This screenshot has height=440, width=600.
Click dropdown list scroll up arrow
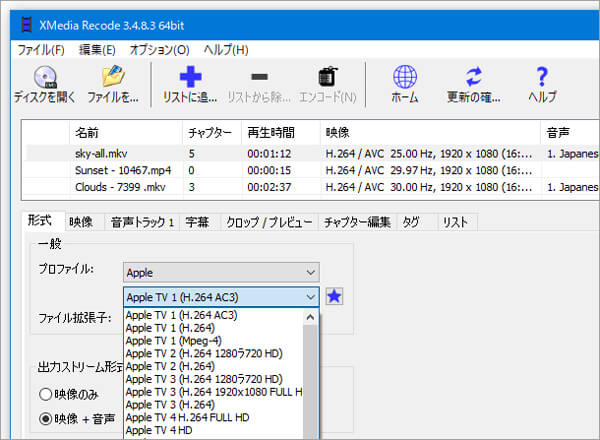(310, 317)
